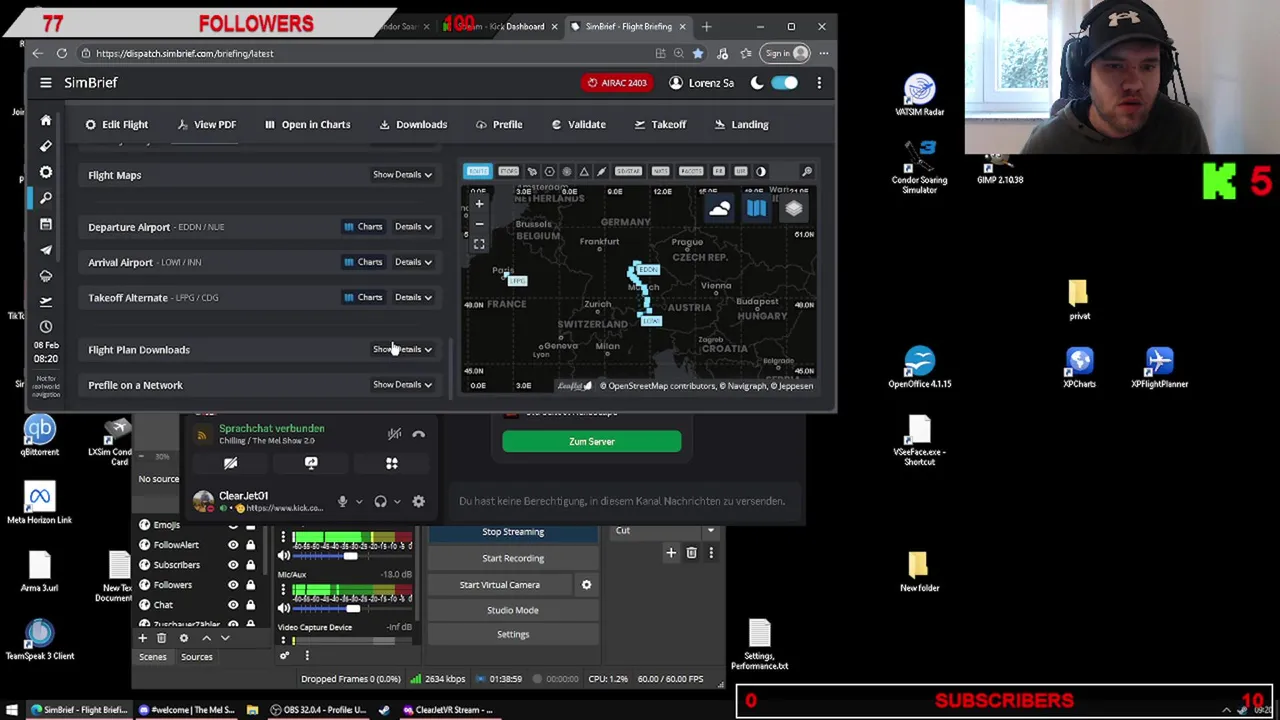
Task: Open the SimBrief hamburger menu
Action: [x=45, y=83]
